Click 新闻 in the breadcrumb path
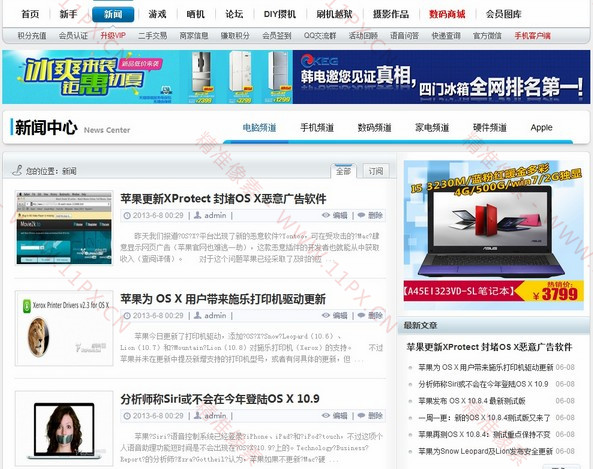 coord(69,171)
